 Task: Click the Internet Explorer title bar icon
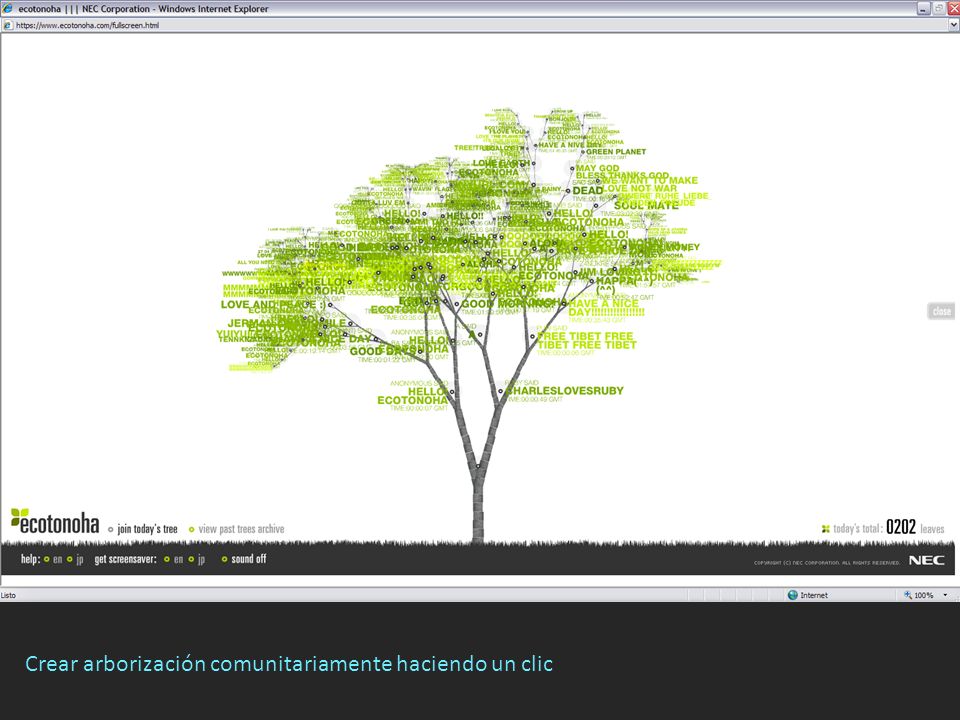tap(7, 9)
